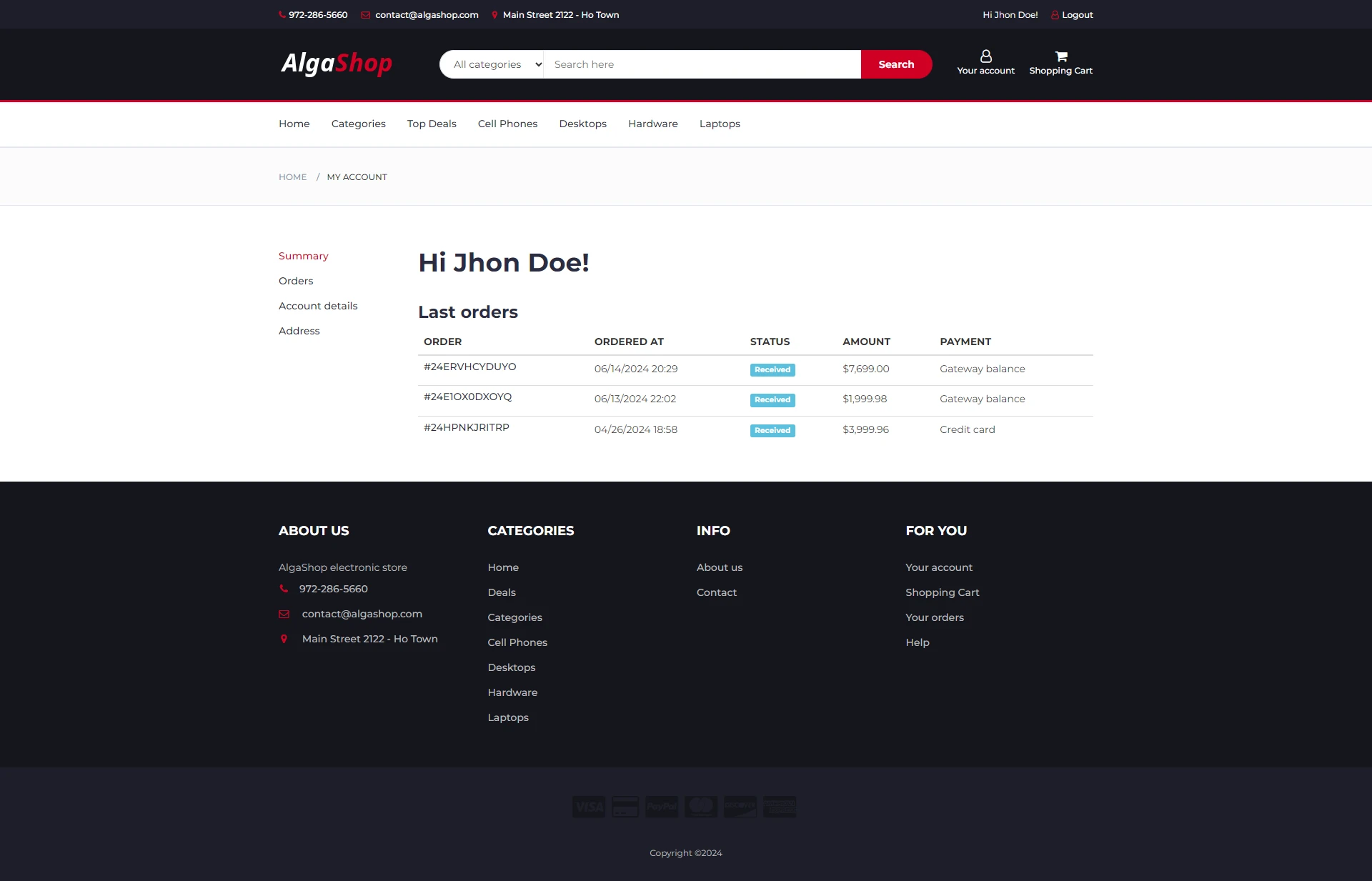Open the Shopping Cart icon

coord(1060,56)
